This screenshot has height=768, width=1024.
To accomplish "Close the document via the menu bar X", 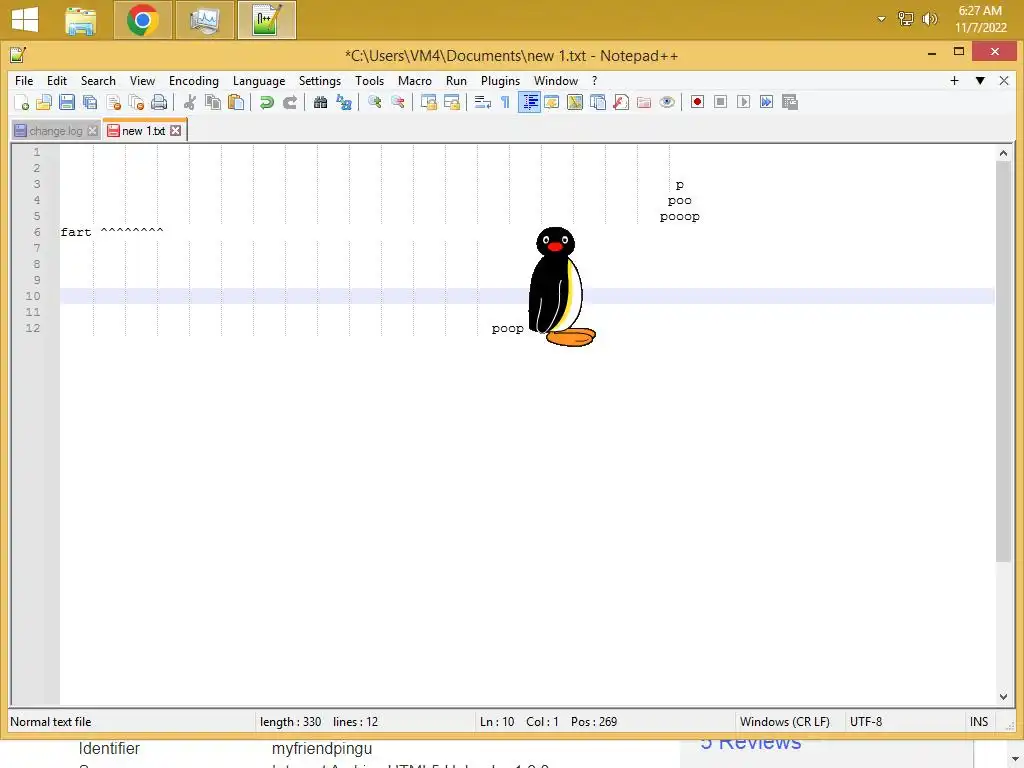I will click(x=1004, y=80).
